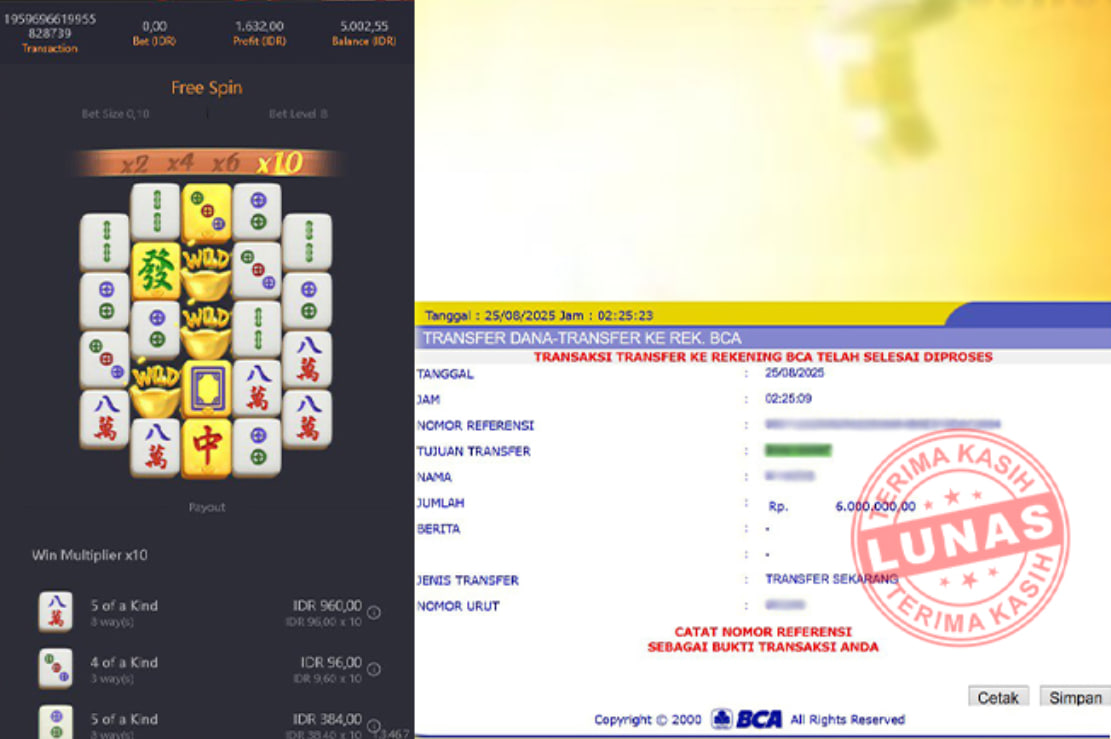Click the three-dot tile thumbnail for 4 of a Kind
Screen dimensions: 1111x739
(55, 668)
